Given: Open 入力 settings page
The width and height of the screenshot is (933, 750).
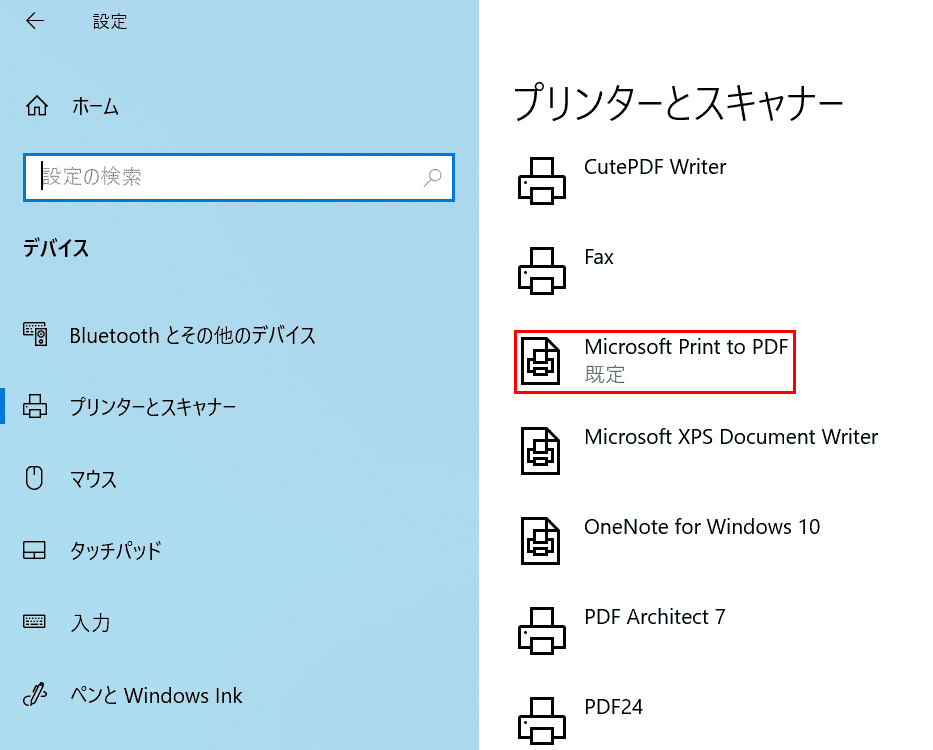Looking at the screenshot, I should click(x=90, y=623).
